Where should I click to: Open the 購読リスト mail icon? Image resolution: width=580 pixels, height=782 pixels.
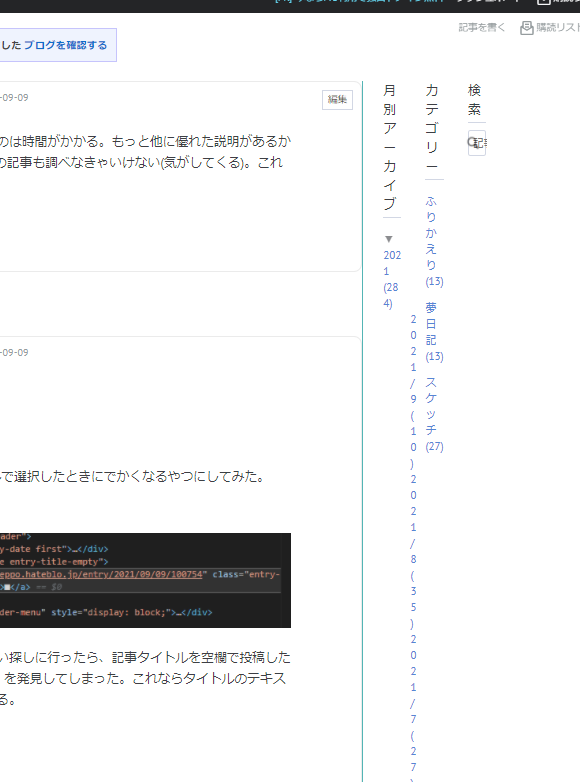point(527,28)
